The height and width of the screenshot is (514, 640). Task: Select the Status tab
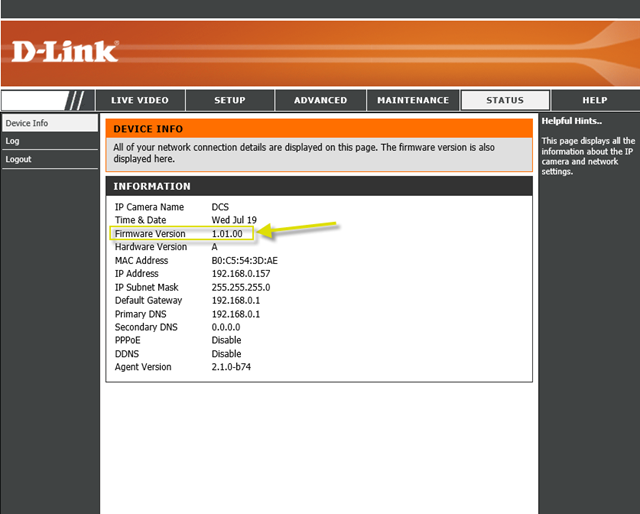[x=505, y=100]
